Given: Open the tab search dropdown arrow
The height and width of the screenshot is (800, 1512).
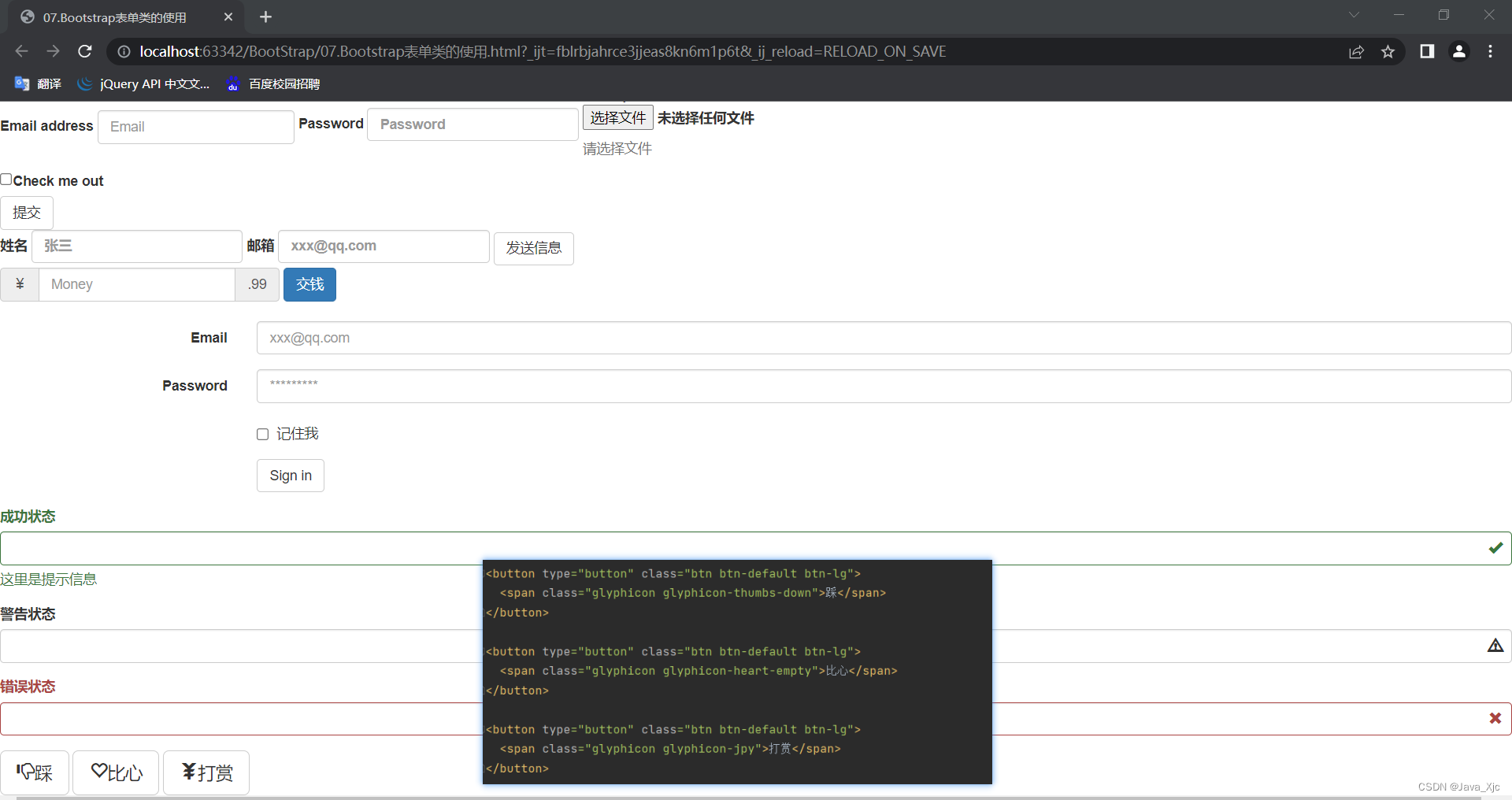Looking at the screenshot, I should pos(1354,15).
